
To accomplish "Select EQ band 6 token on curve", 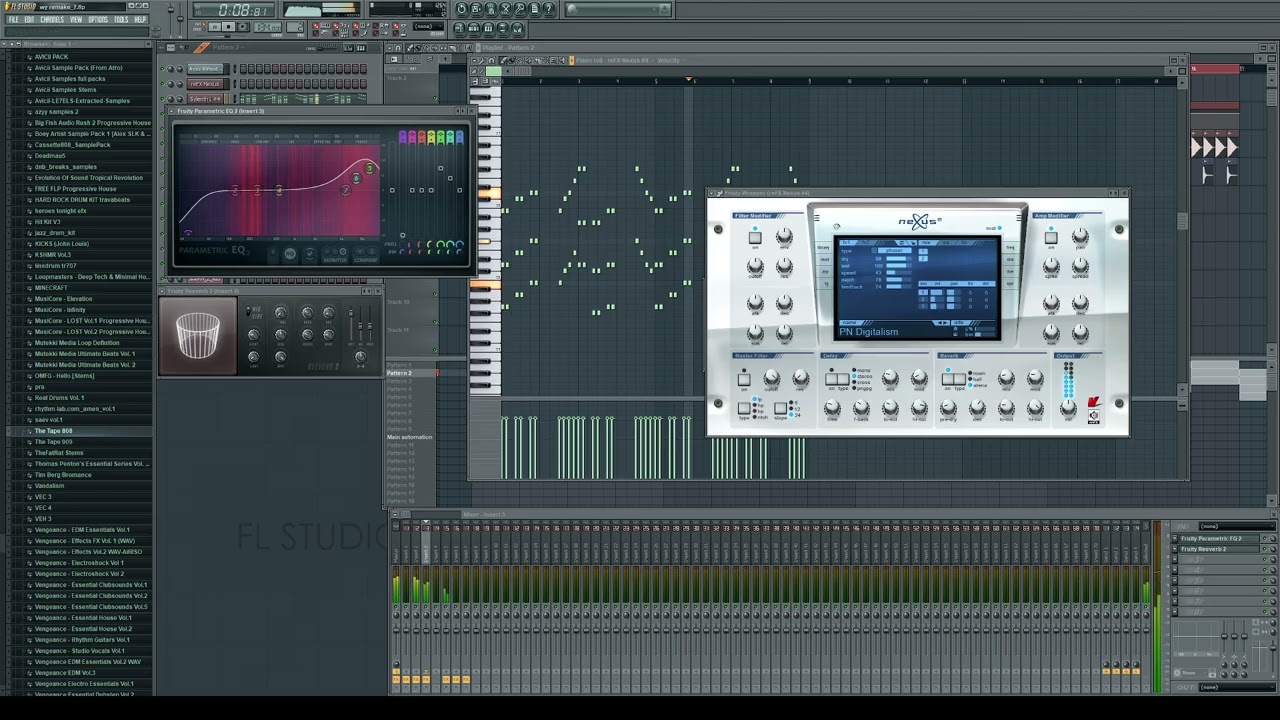I will 356,178.
